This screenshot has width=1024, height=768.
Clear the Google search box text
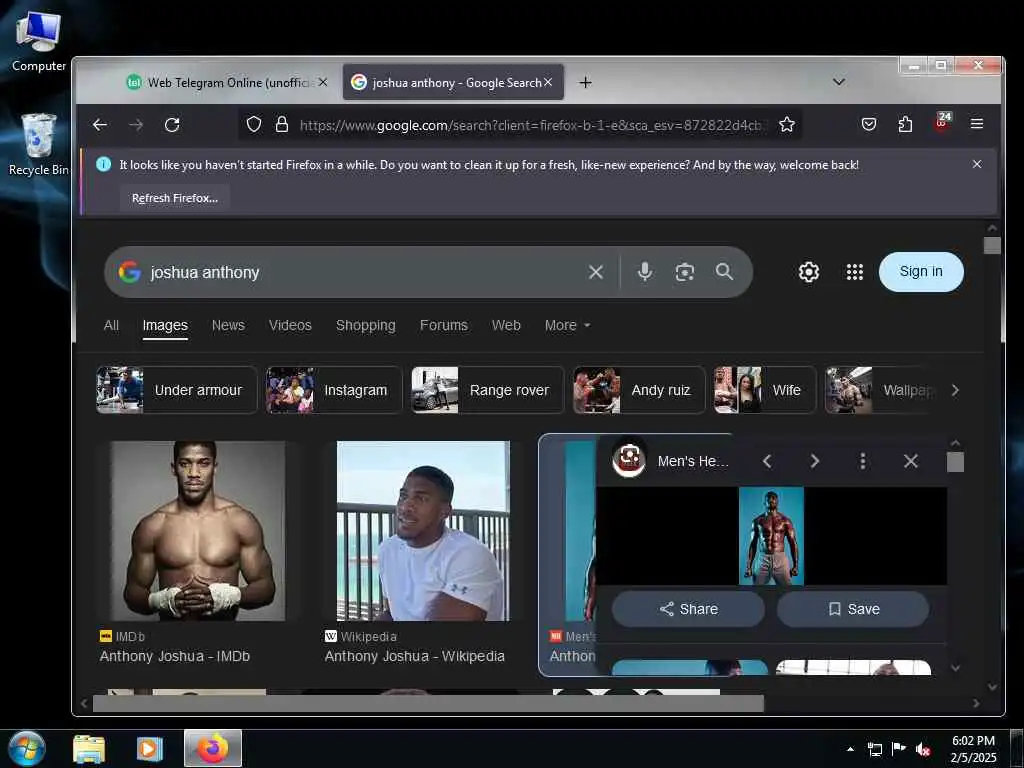tap(596, 272)
